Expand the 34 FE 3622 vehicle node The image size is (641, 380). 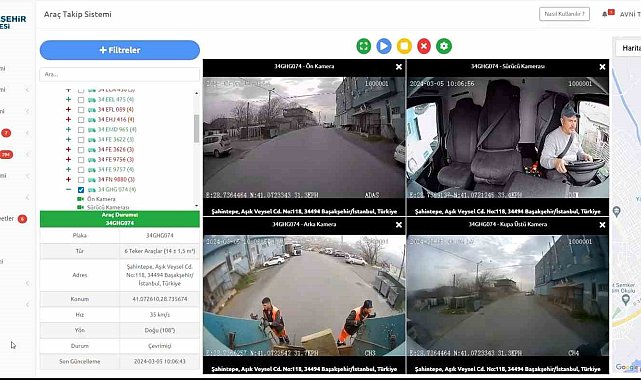tap(68, 139)
